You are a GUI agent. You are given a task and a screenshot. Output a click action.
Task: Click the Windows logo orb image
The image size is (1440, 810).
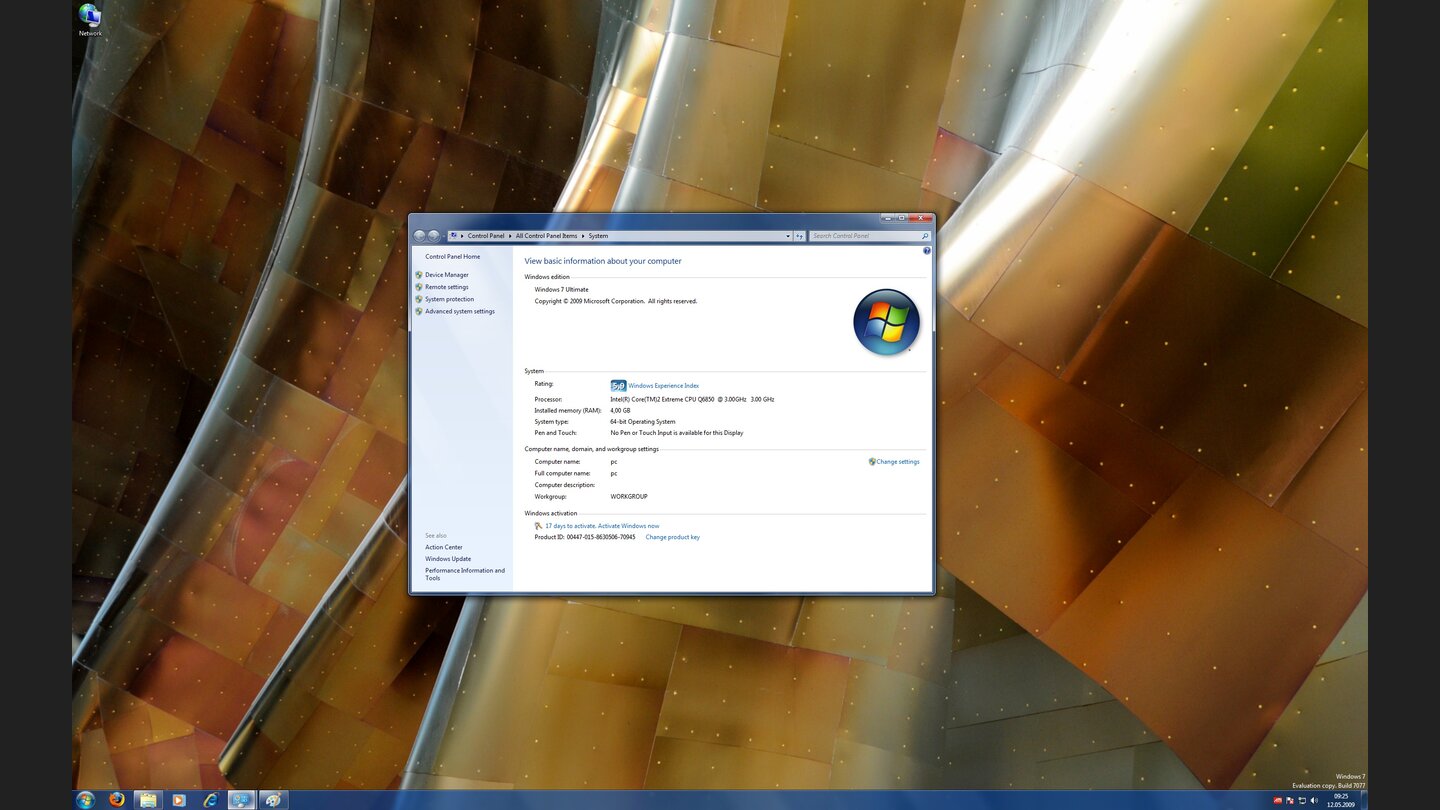coord(886,322)
